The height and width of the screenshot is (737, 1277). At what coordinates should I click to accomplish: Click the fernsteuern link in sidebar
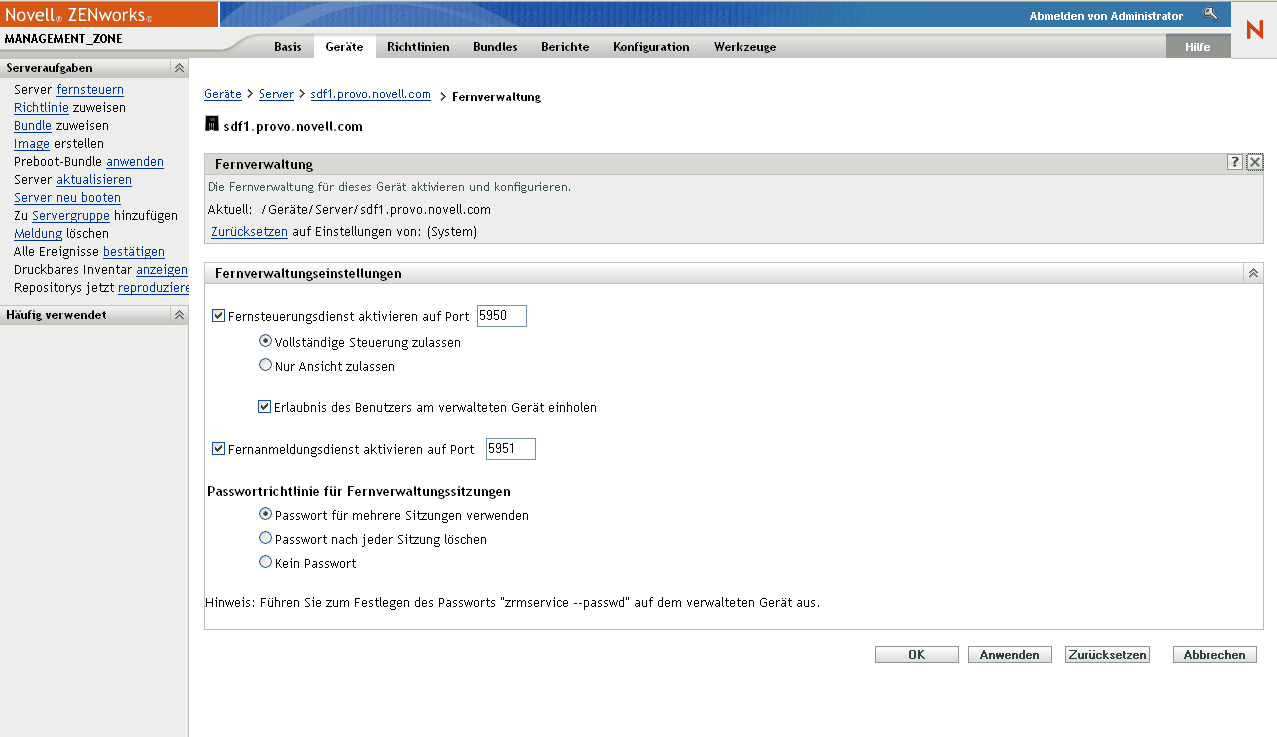pyautogui.click(x=90, y=90)
